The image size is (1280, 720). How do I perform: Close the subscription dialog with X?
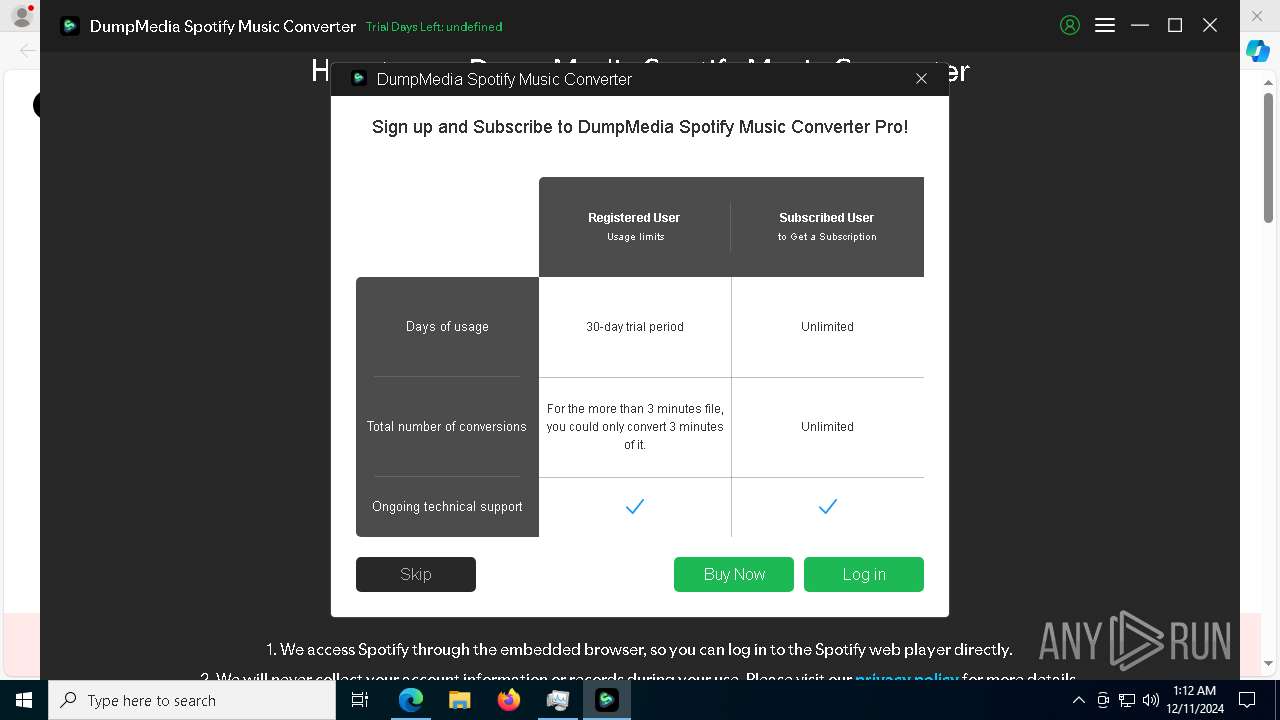tap(921, 79)
